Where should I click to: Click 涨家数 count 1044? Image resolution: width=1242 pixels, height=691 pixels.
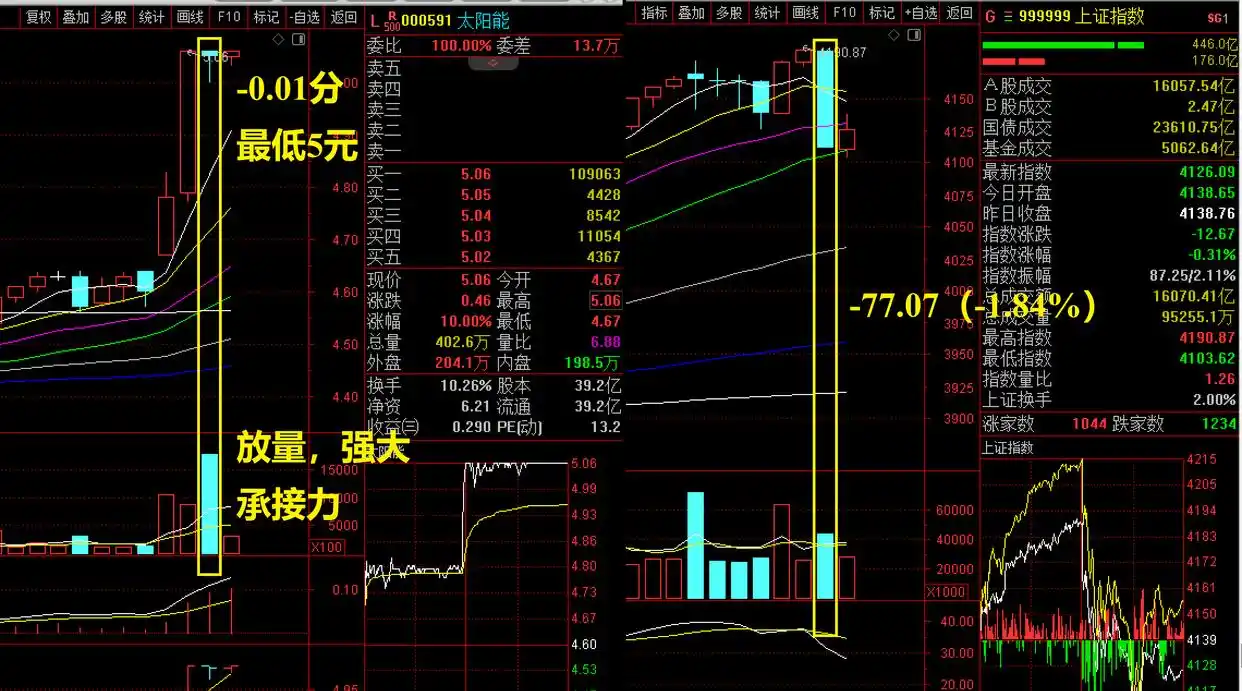pos(1089,424)
